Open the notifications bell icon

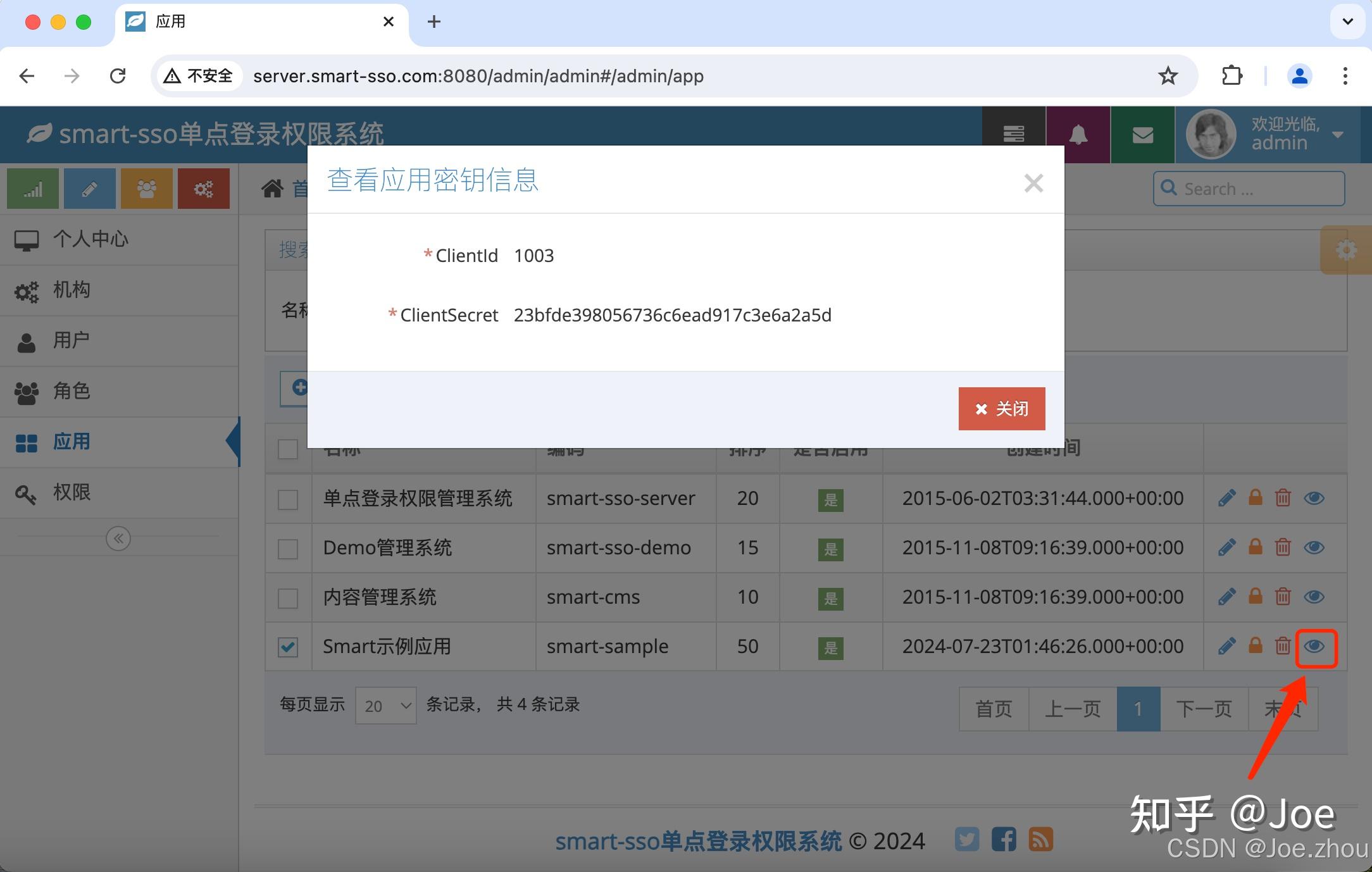point(1078,134)
